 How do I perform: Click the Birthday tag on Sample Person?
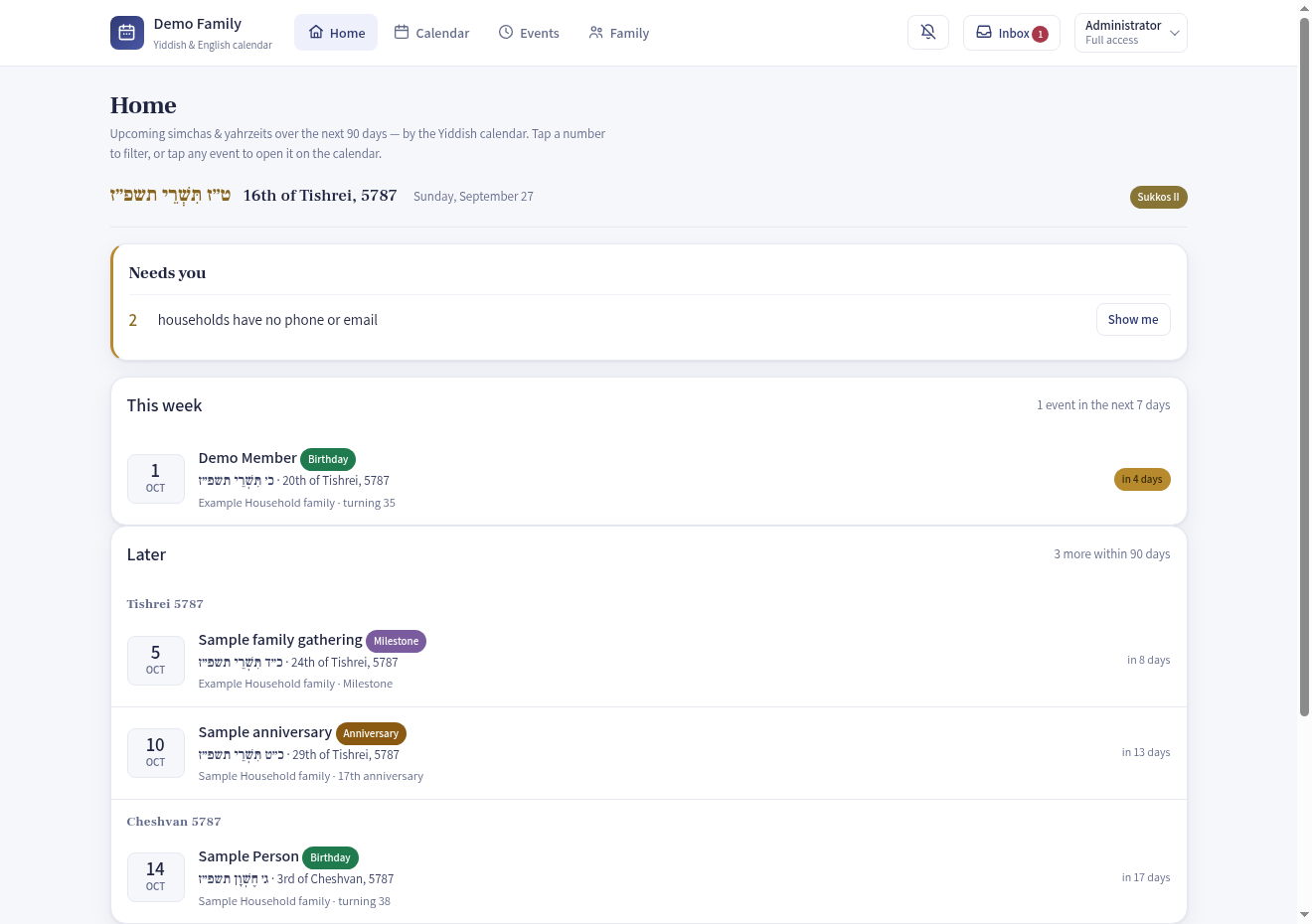point(330,857)
